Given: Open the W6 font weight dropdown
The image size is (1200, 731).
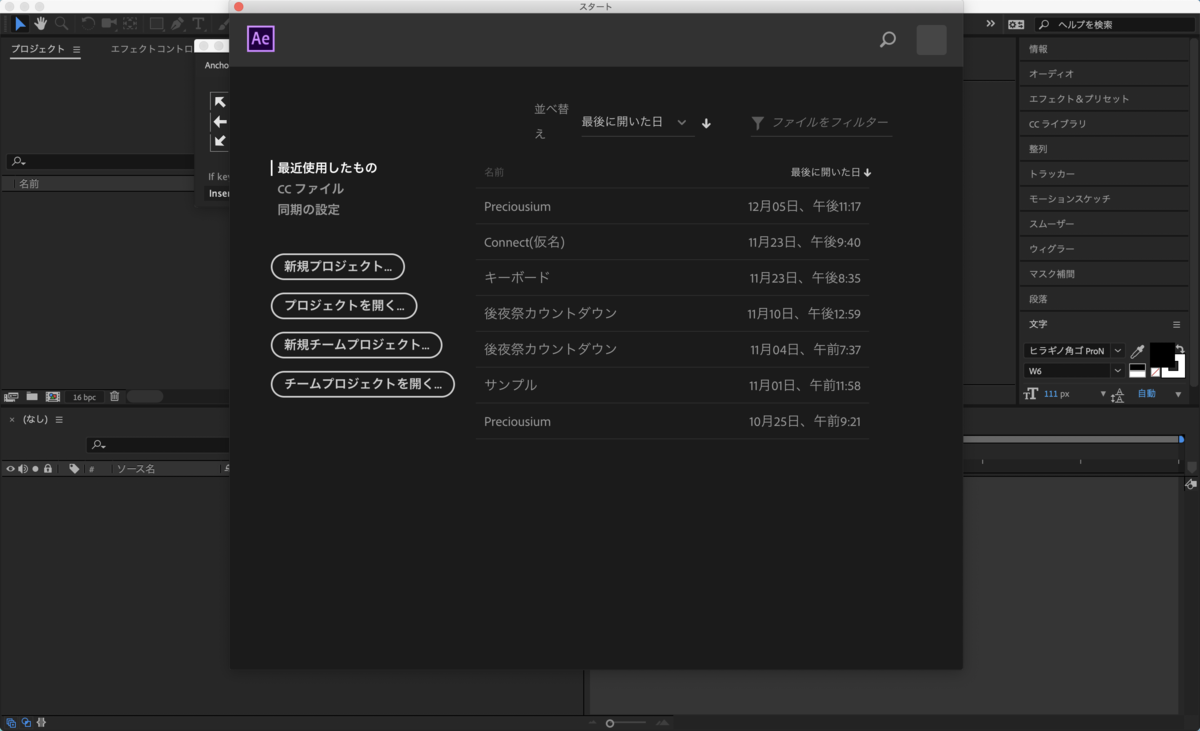Looking at the screenshot, I should 1072,370.
